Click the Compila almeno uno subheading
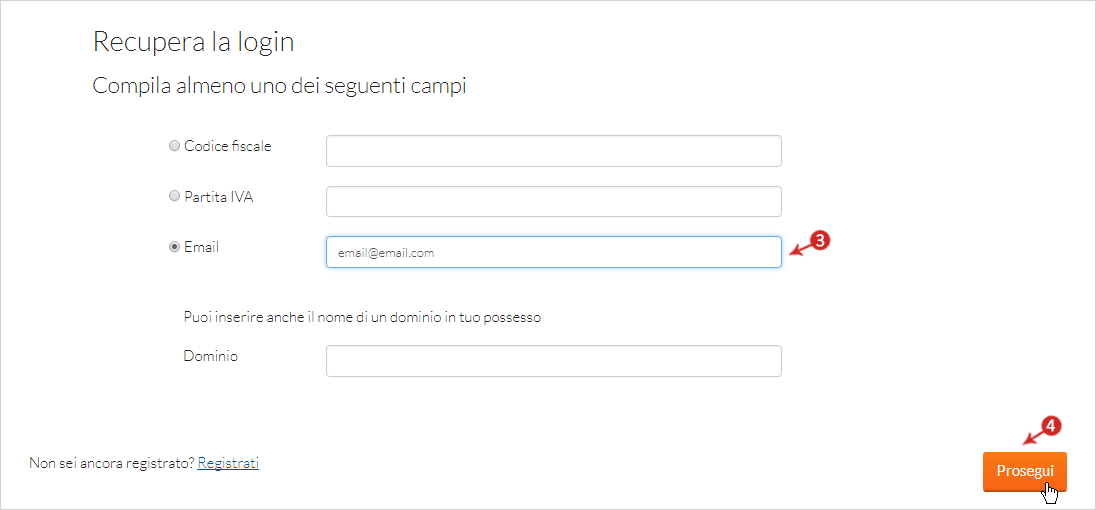The image size is (1096, 510). [x=280, y=87]
